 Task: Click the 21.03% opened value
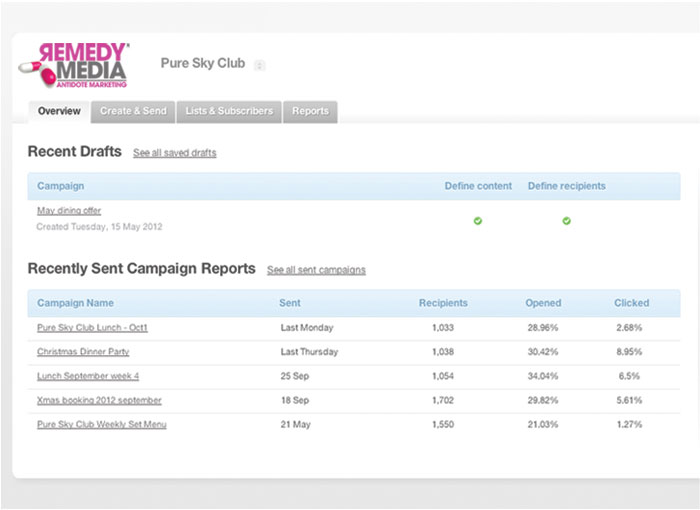[543, 424]
